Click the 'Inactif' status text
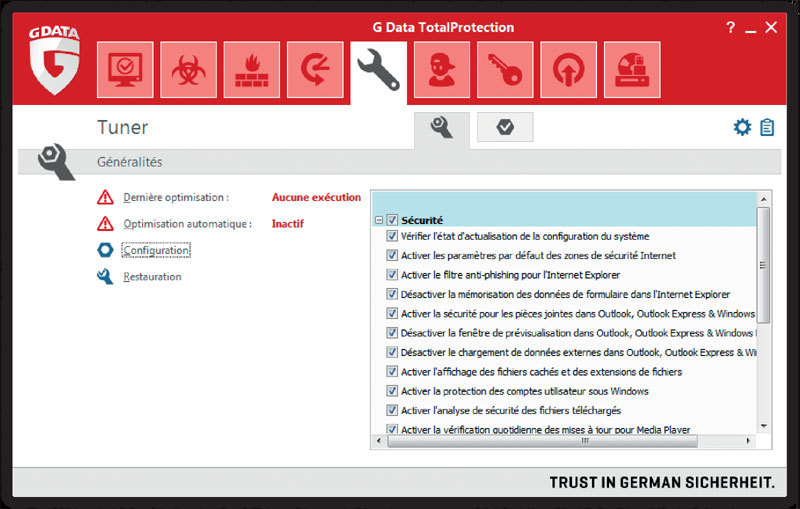 point(288,223)
